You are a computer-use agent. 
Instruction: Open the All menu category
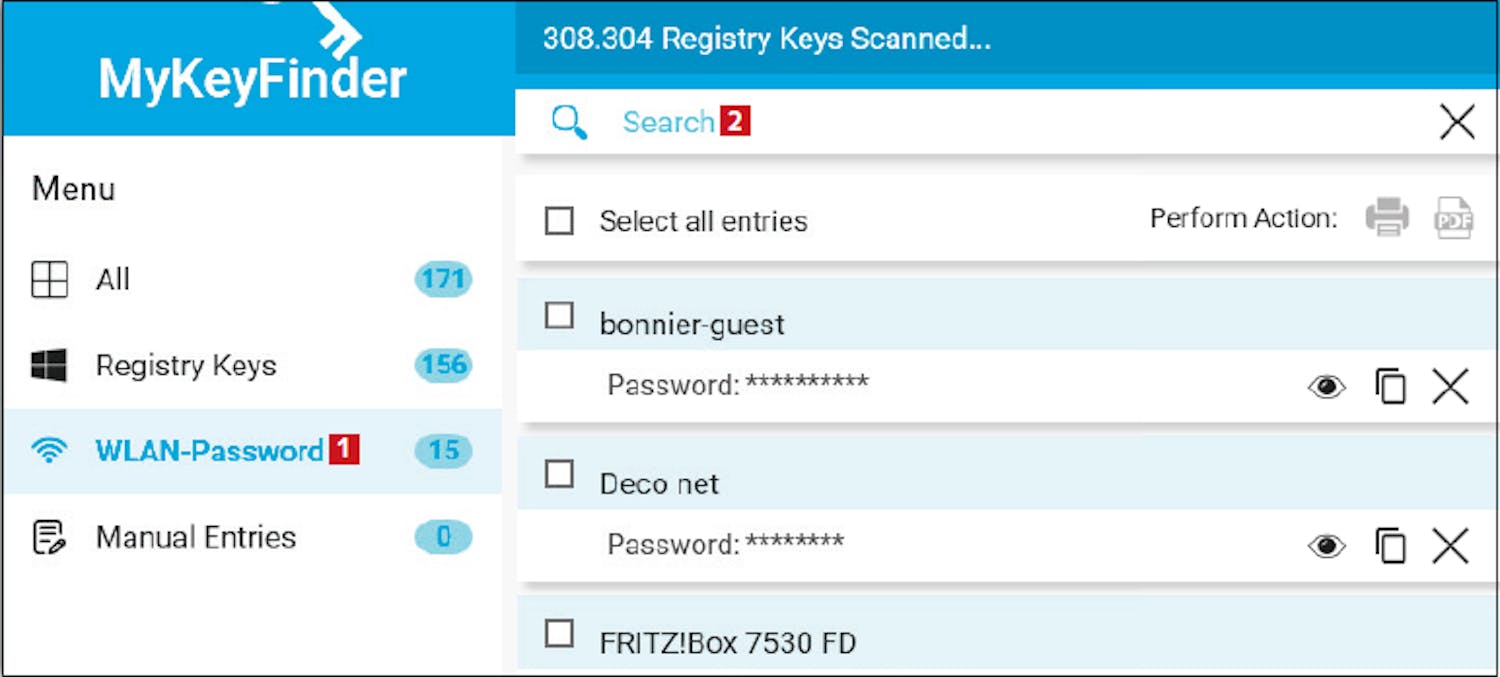pyautogui.click(x=112, y=280)
